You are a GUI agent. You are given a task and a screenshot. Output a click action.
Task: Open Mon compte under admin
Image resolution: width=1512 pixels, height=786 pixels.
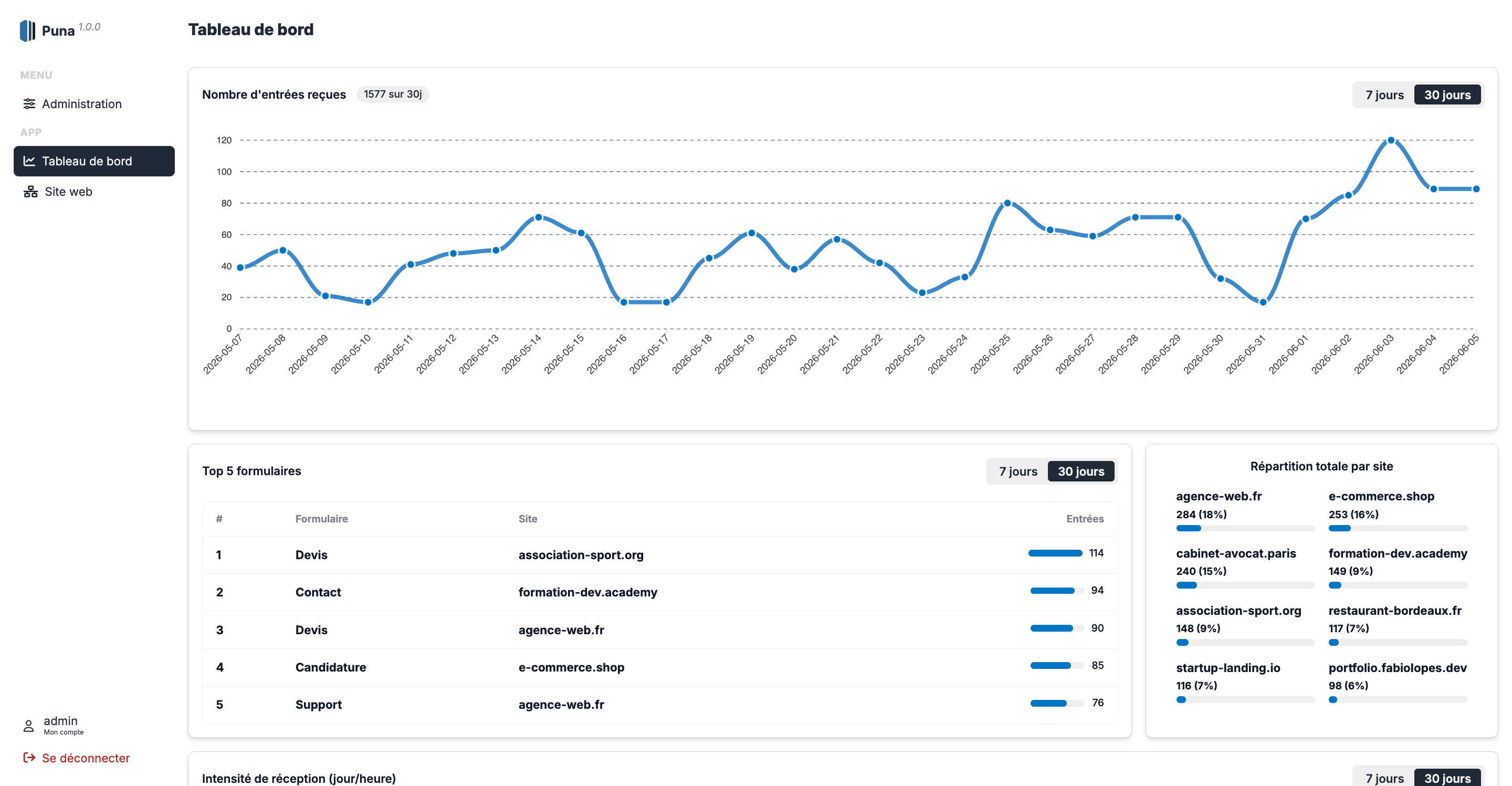pyautogui.click(x=64, y=732)
